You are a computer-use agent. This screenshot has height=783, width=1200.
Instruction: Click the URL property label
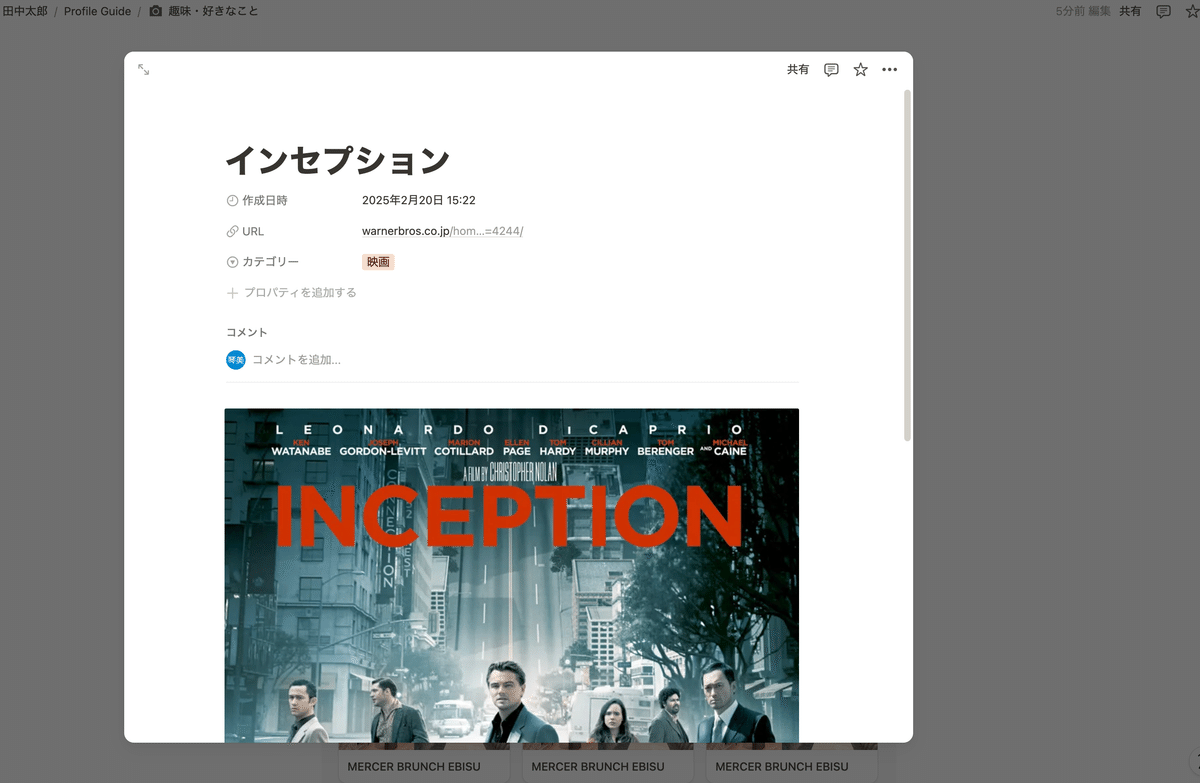click(253, 231)
